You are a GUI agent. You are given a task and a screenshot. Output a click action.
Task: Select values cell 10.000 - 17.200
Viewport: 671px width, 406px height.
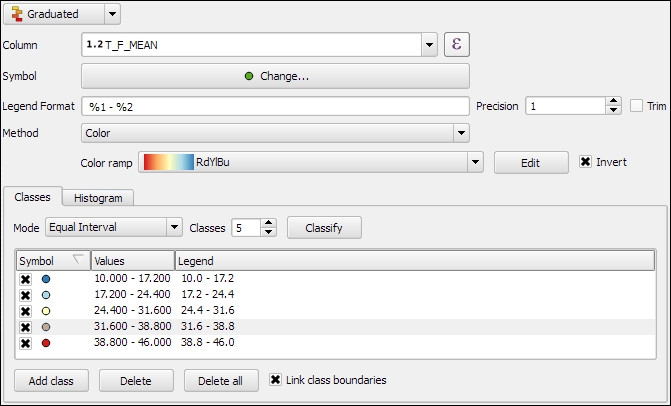(132, 279)
